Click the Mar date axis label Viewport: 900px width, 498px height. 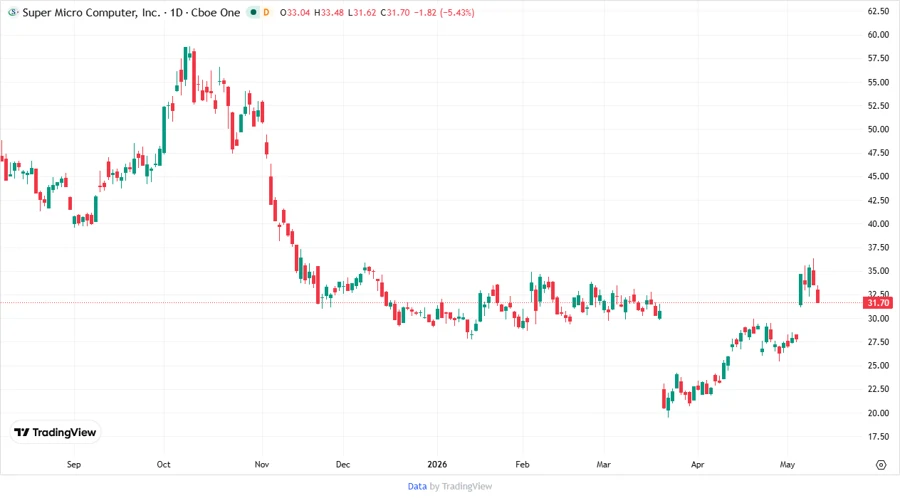[x=603, y=464]
